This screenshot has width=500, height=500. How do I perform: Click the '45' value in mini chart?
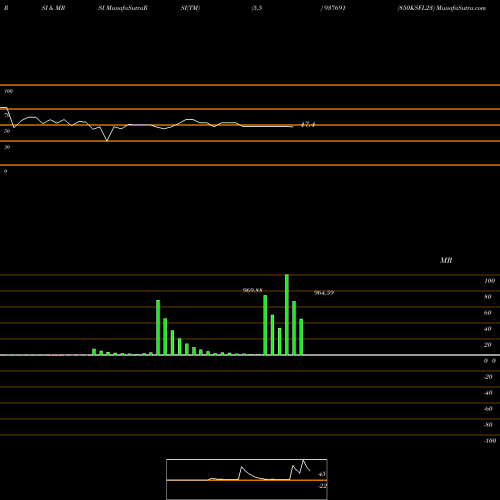coord(322,474)
